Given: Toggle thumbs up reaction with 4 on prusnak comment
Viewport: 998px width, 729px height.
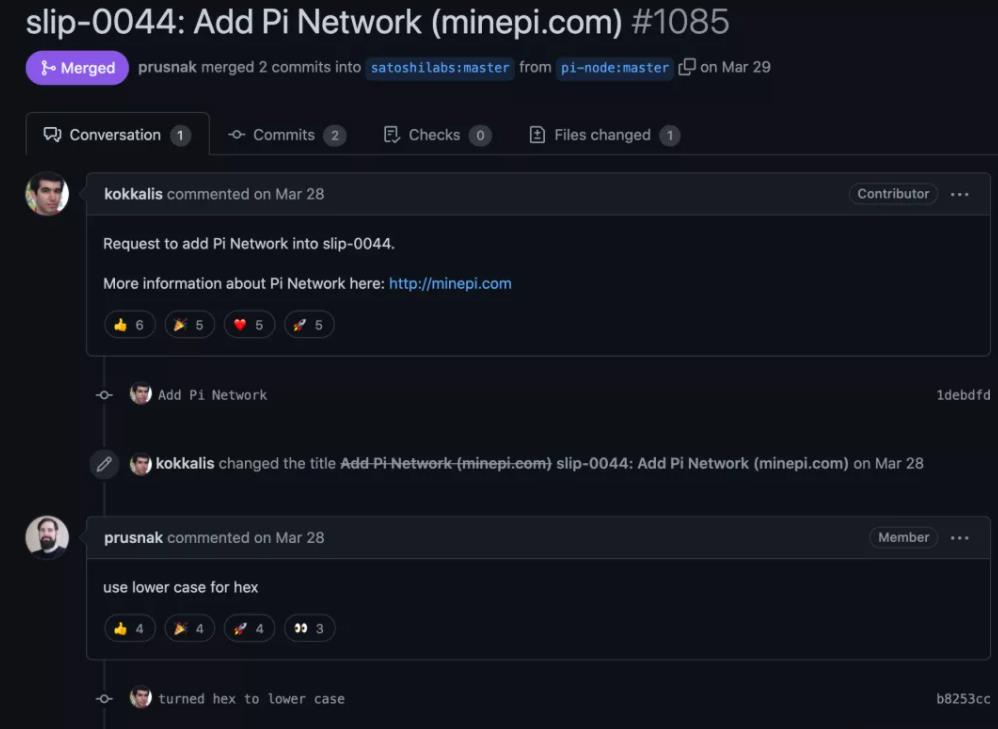Looking at the screenshot, I should coord(129,628).
